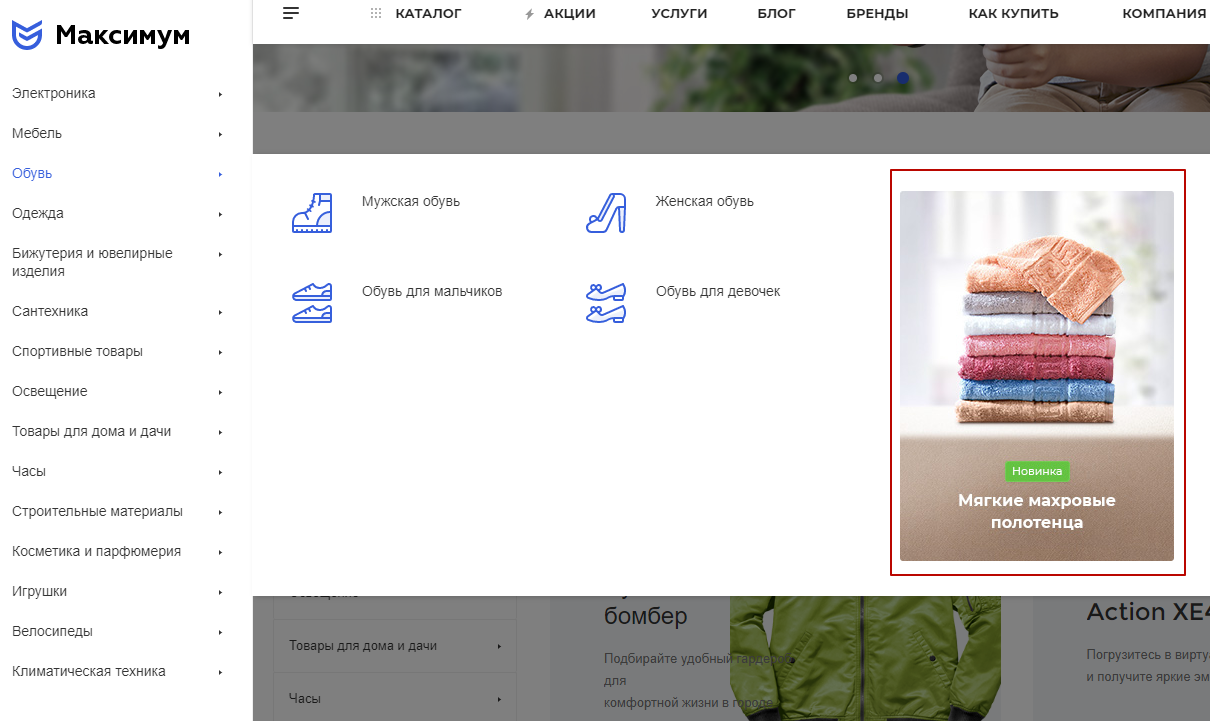Viewport: 1210px width, 721px height.
Task: Click the grid dots icon beside КАТАЛОГ
Action: click(x=376, y=14)
